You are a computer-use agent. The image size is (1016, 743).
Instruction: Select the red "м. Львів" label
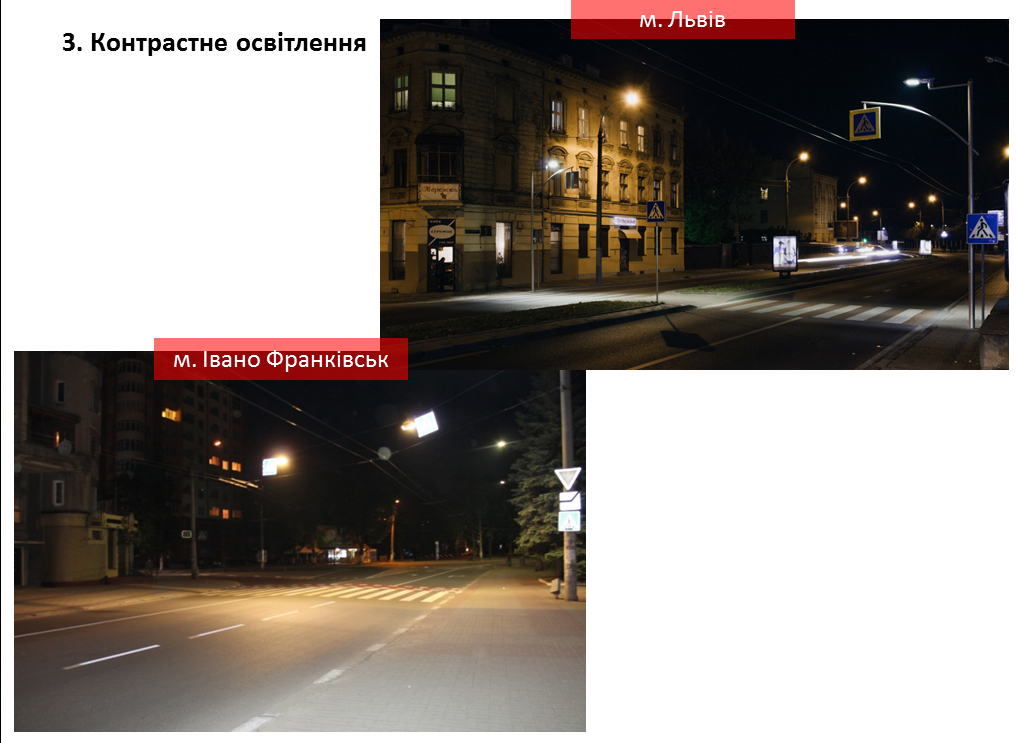(682, 20)
